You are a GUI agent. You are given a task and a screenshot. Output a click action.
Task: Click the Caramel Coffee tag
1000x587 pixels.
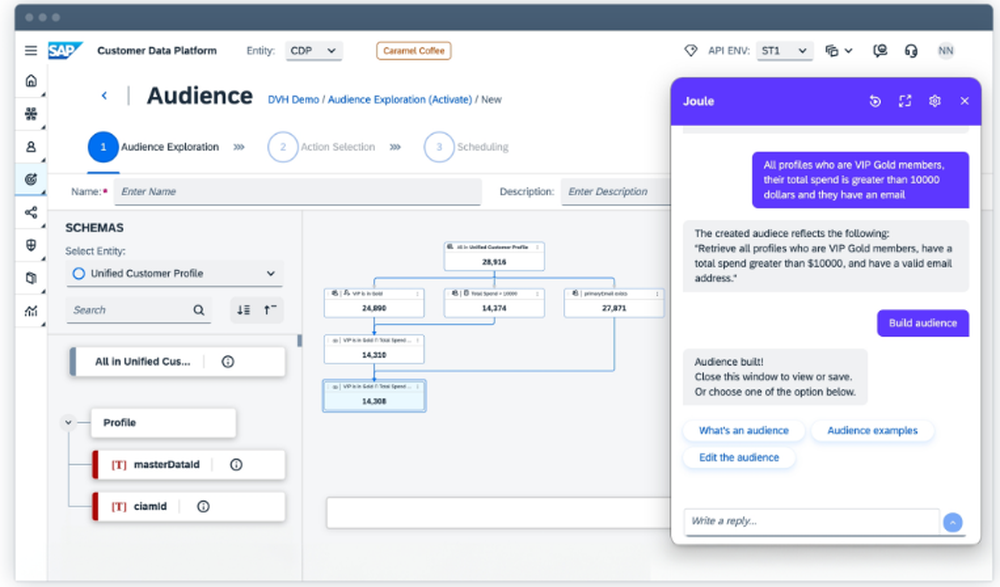pyautogui.click(x=413, y=50)
